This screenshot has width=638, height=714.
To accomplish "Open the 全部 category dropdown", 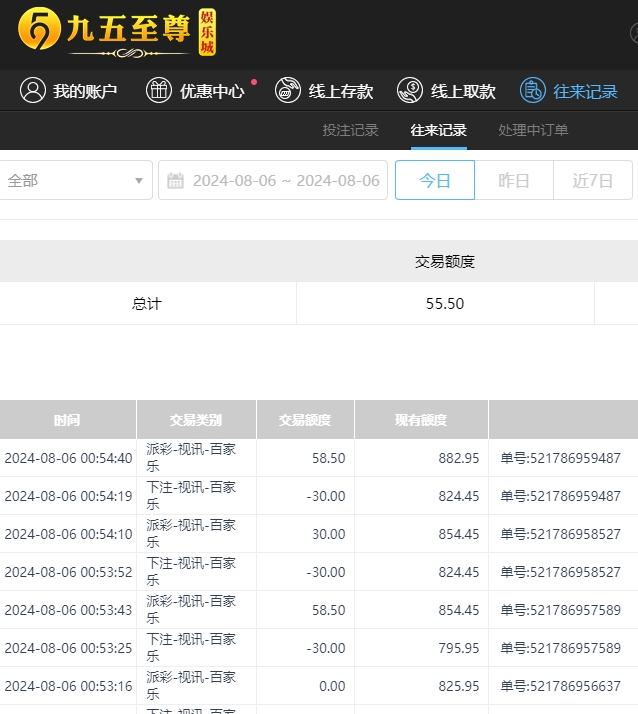I will click(x=70, y=181).
